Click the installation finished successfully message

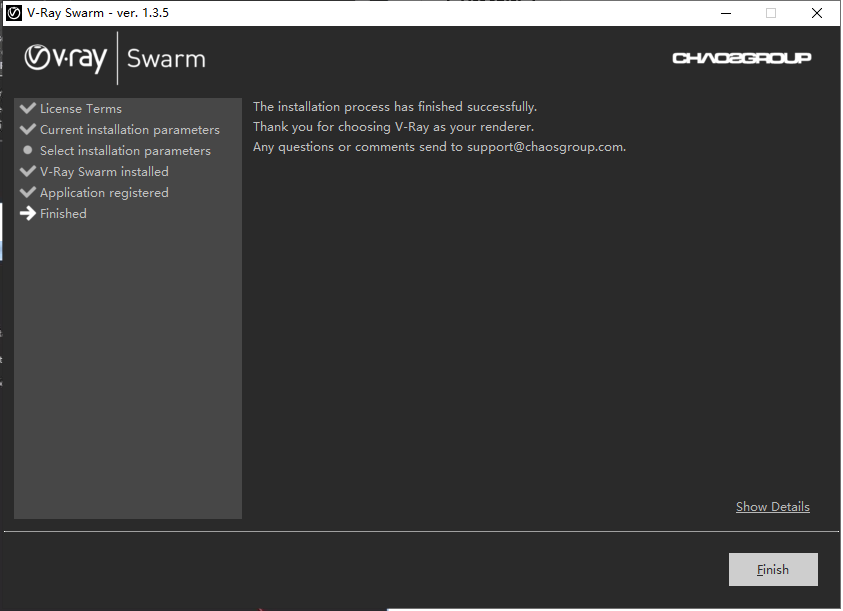(395, 106)
